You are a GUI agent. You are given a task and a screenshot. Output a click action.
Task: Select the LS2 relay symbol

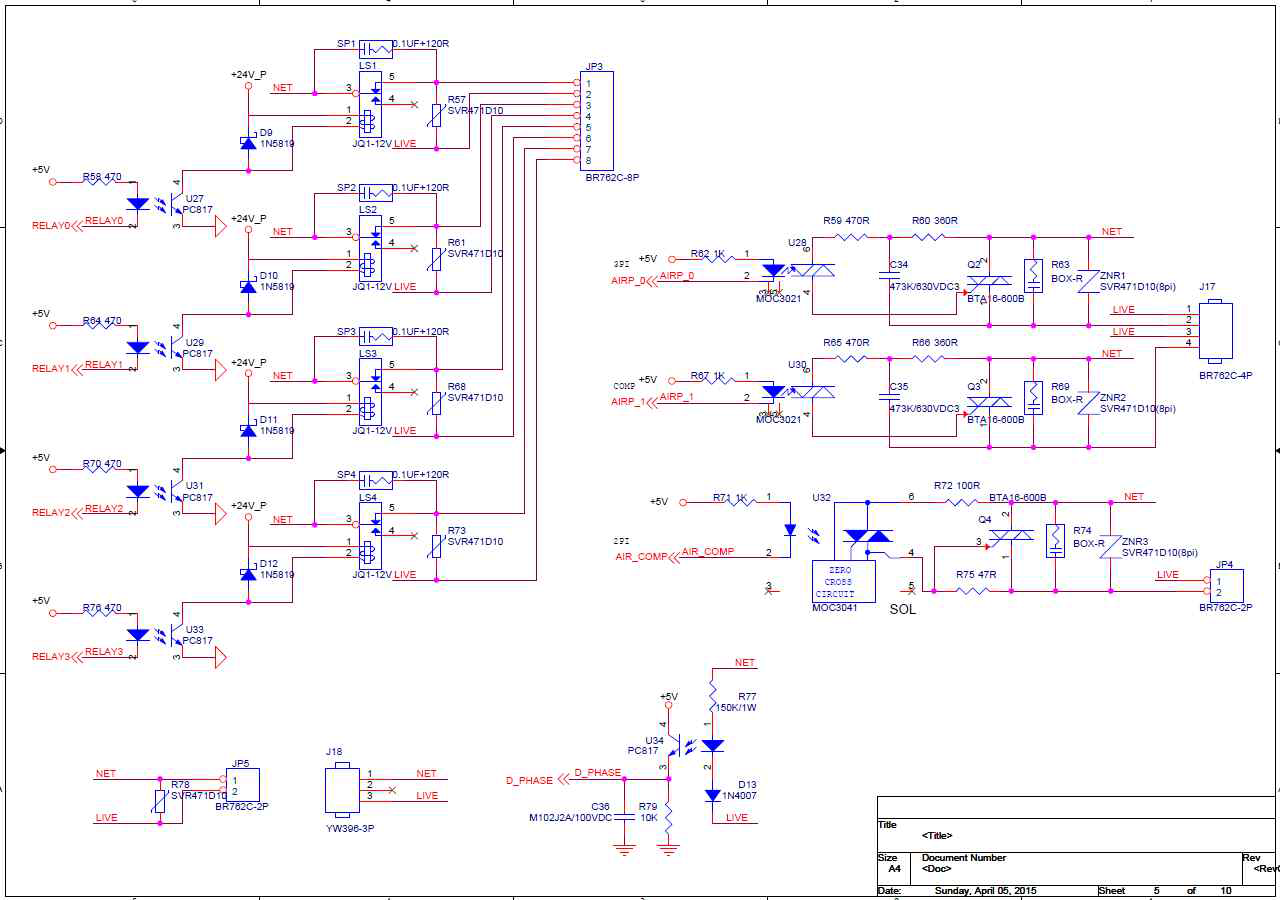click(x=369, y=247)
